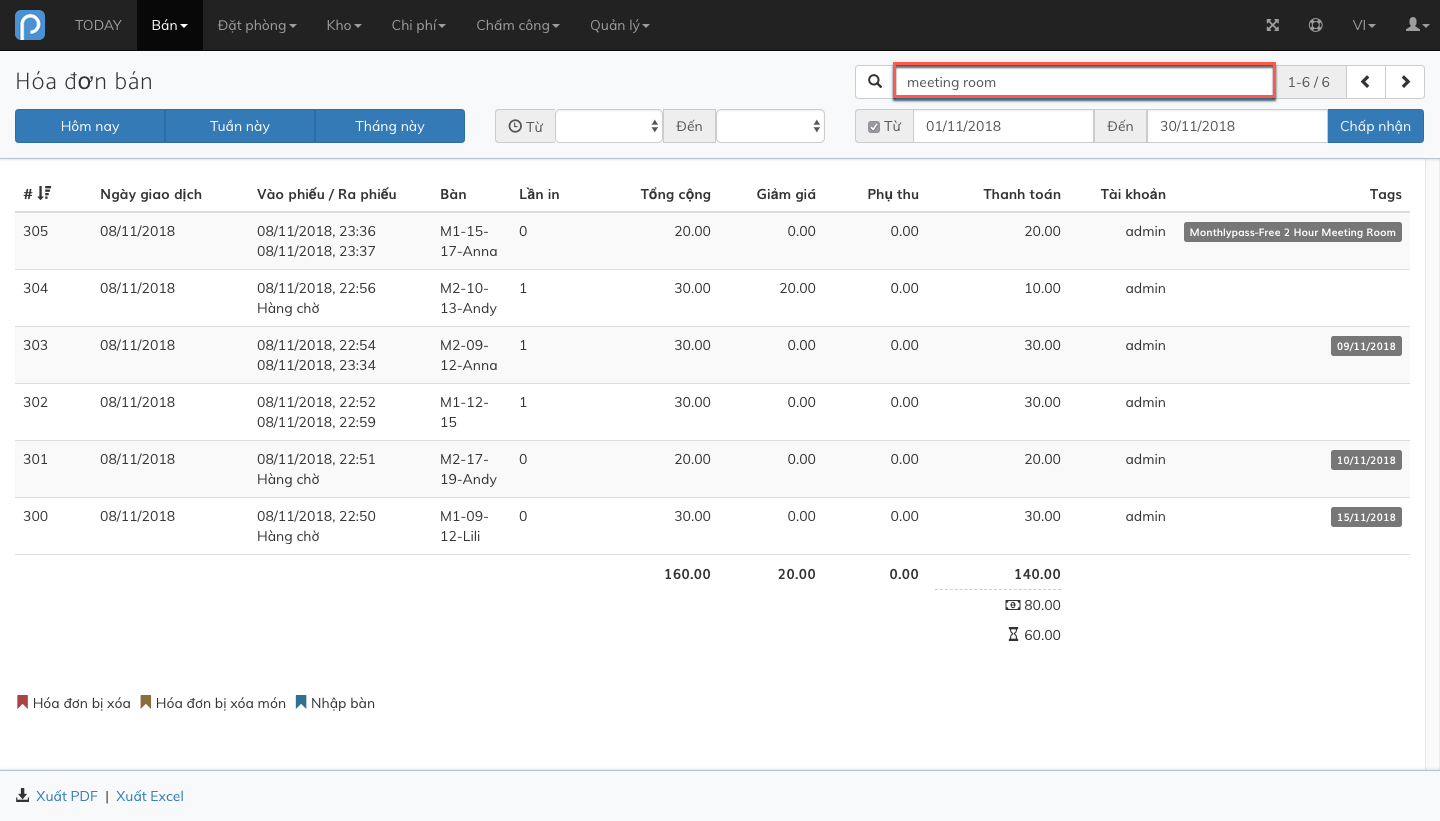Open the help lifebuoy icon
The height and width of the screenshot is (821, 1440).
coord(1316,25)
